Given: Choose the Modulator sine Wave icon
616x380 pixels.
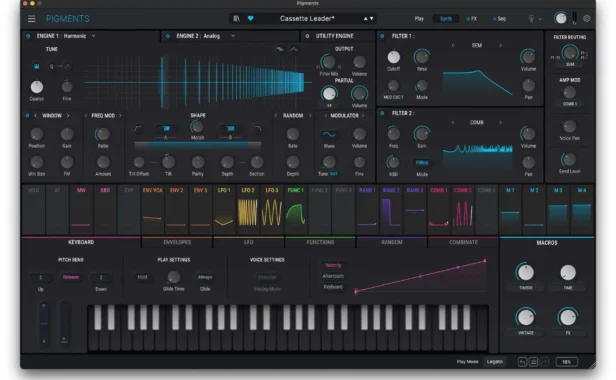Looking at the screenshot, I should [329, 134].
